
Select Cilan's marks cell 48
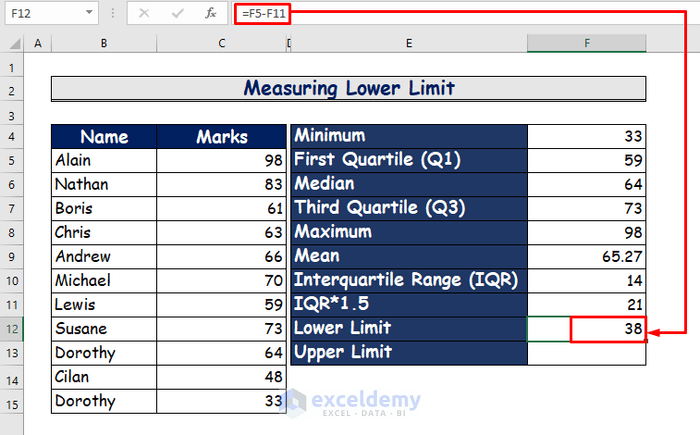click(x=221, y=377)
